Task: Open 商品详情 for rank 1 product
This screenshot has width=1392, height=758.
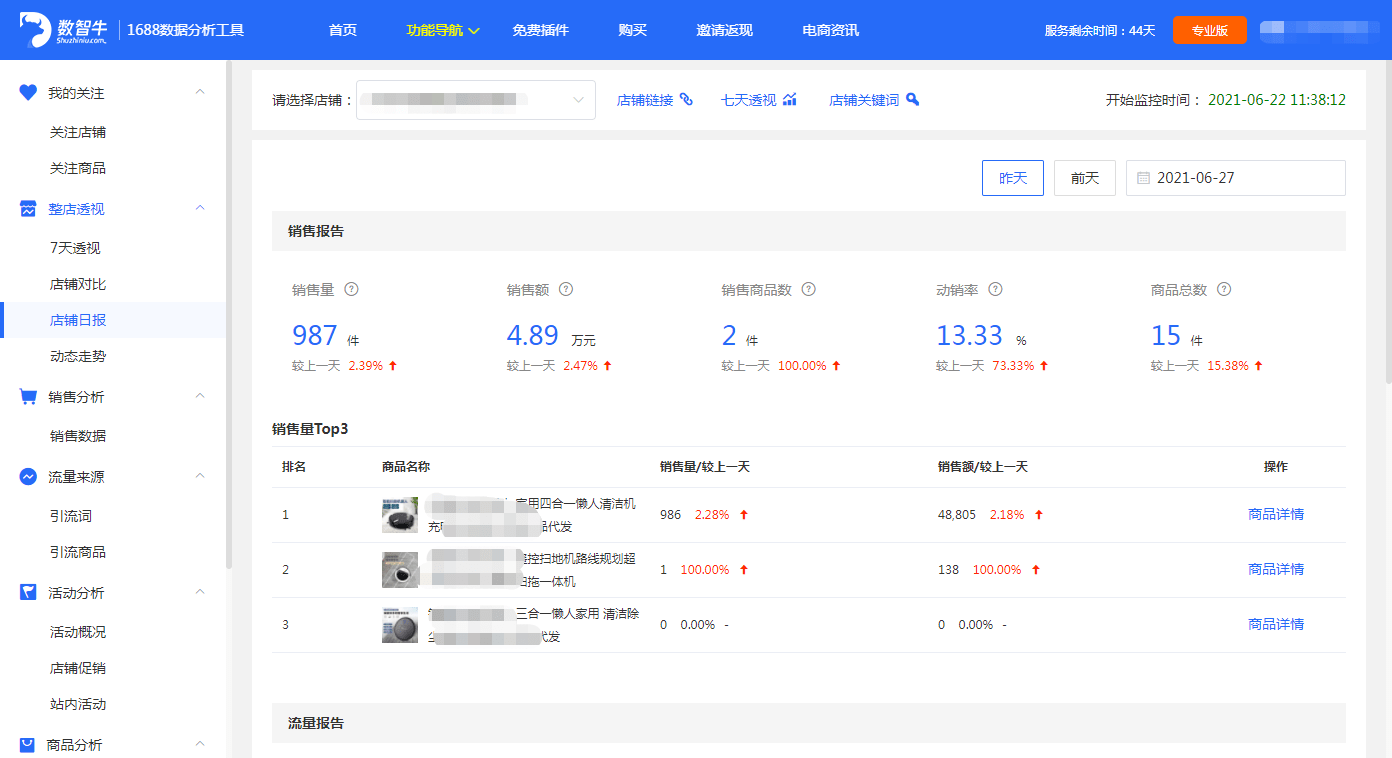Action: [x=1276, y=514]
